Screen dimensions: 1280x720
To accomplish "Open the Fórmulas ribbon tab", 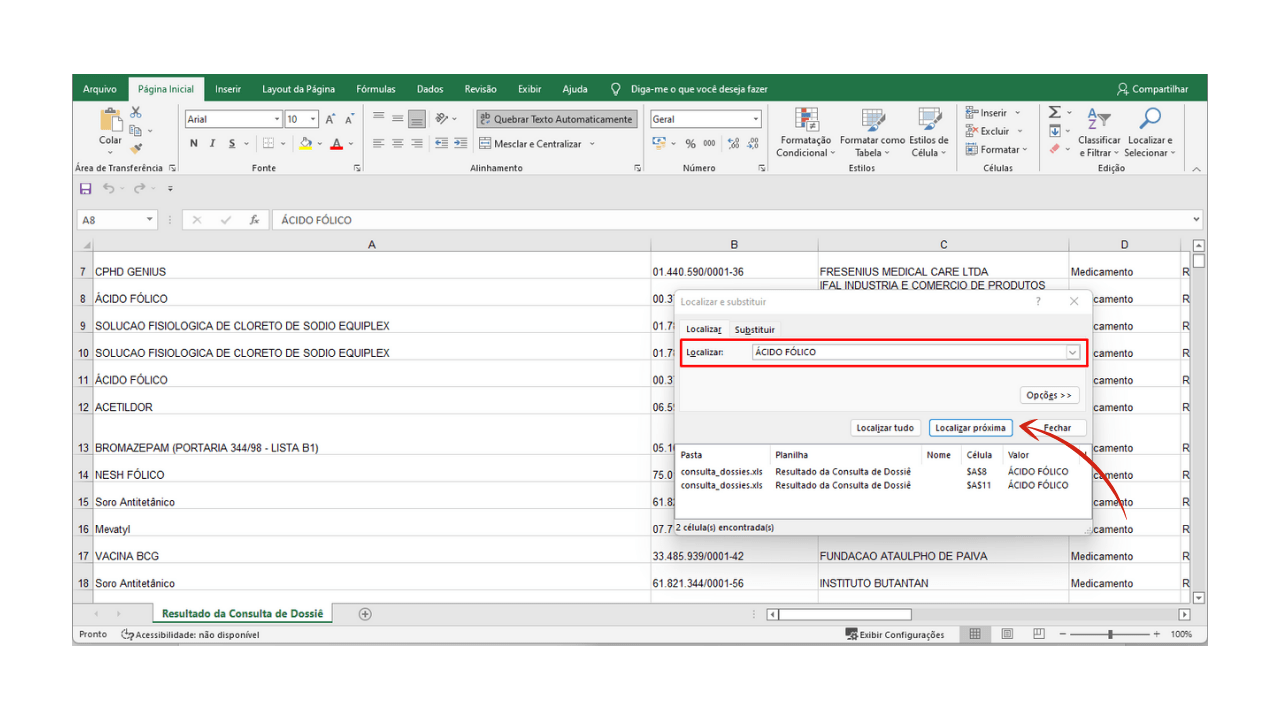I will pyautogui.click(x=376, y=89).
